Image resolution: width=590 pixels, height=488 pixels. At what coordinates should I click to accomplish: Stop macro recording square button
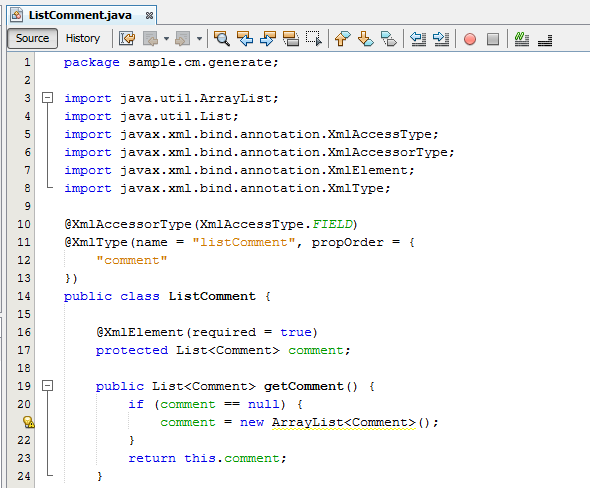point(493,39)
